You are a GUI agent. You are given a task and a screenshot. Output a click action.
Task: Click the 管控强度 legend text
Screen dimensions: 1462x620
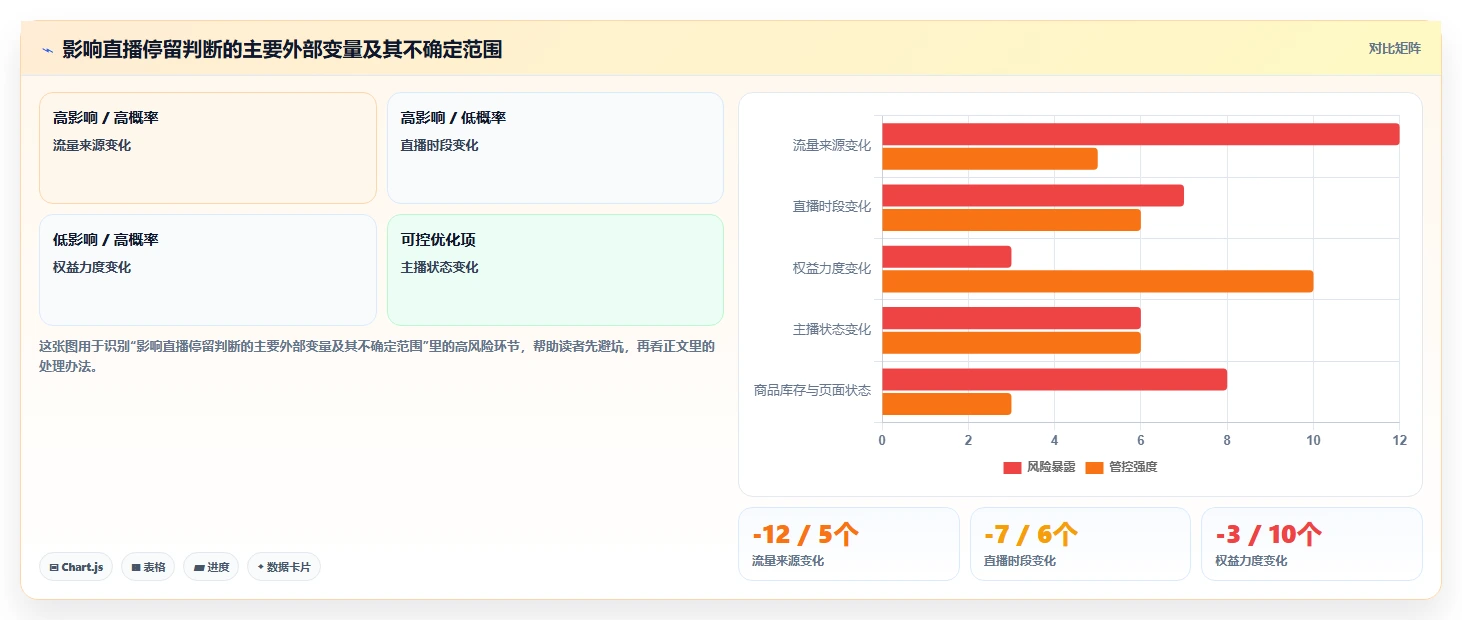click(x=1133, y=467)
